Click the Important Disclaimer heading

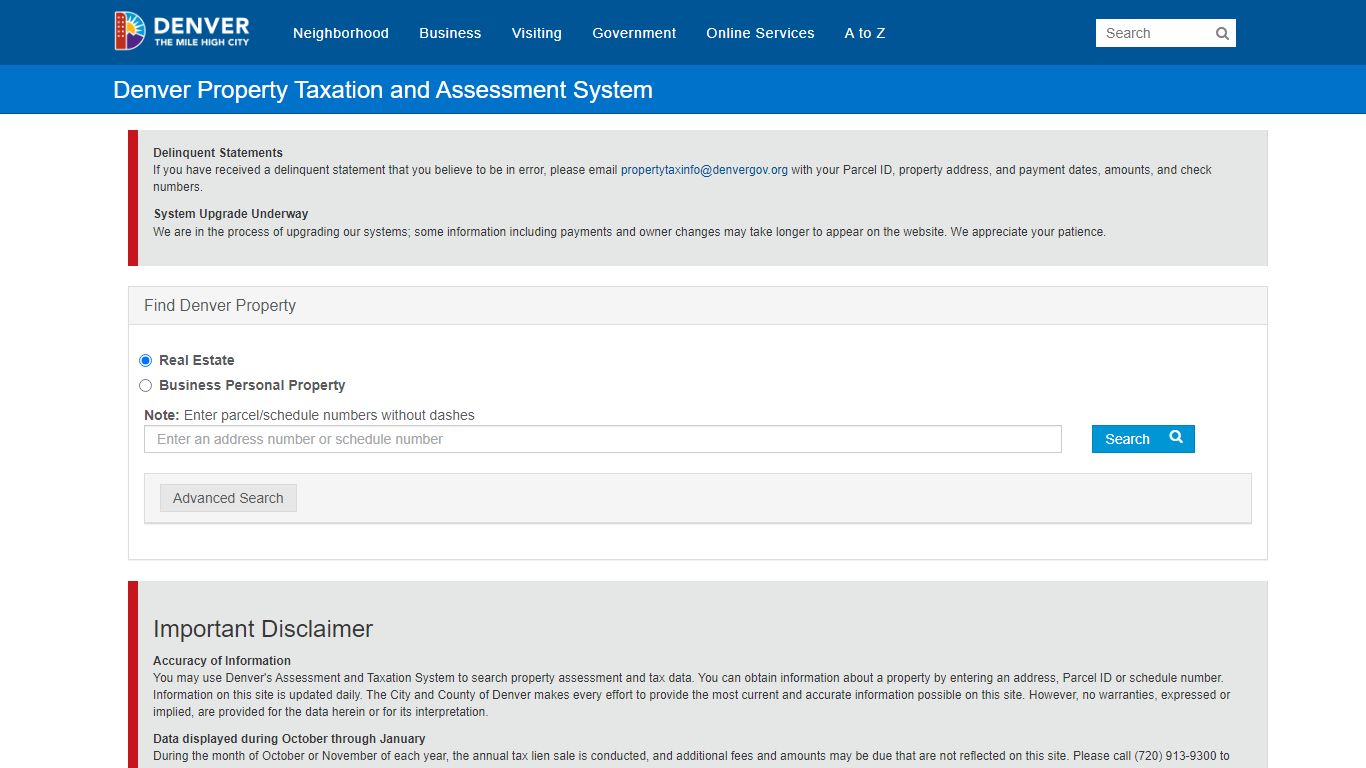pyautogui.click(x=263, y=629)
